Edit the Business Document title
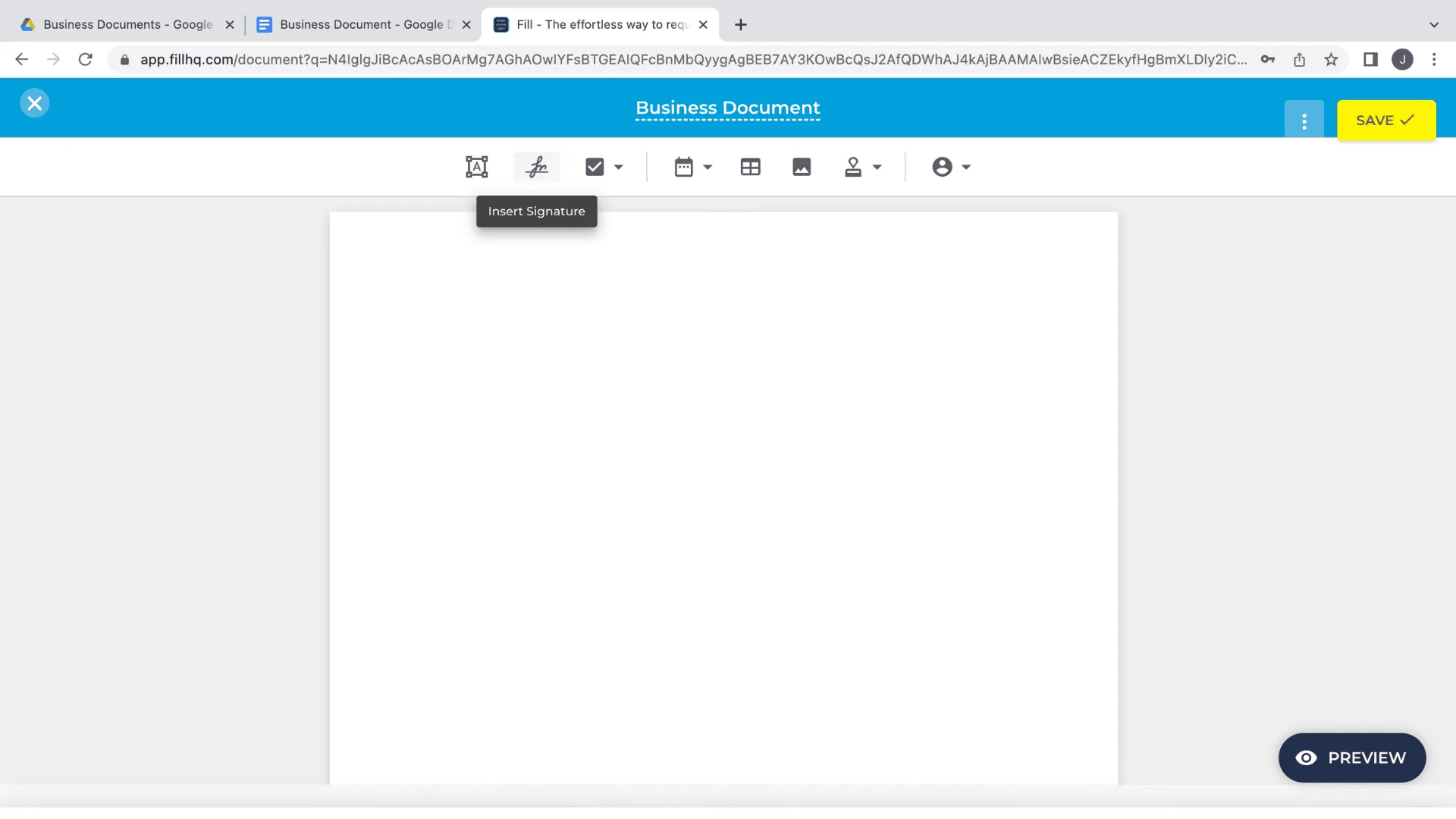1456x819 pixels. 727,108
